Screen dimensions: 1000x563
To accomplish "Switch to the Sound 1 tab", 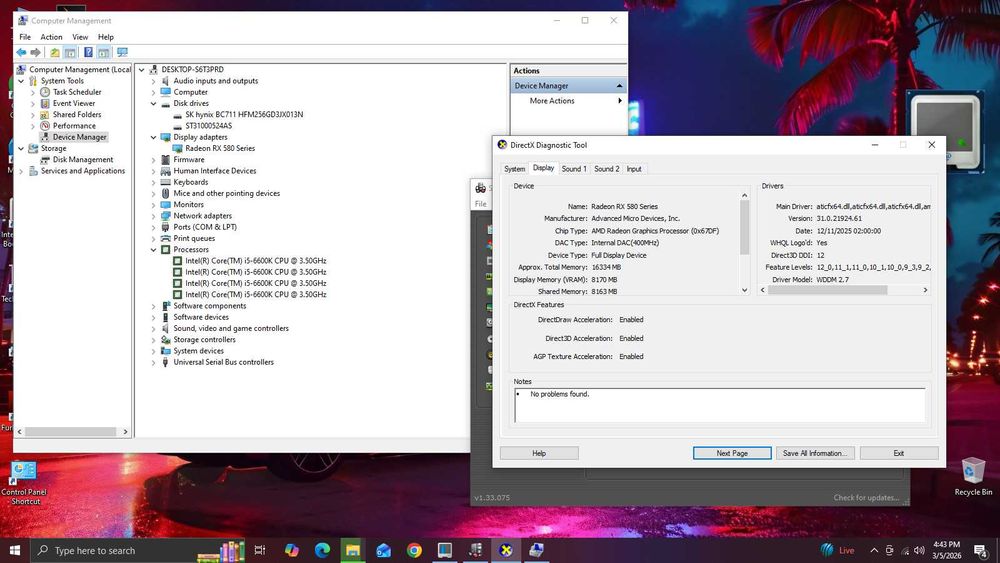I will pyautogui.click(x=574, y=169).
